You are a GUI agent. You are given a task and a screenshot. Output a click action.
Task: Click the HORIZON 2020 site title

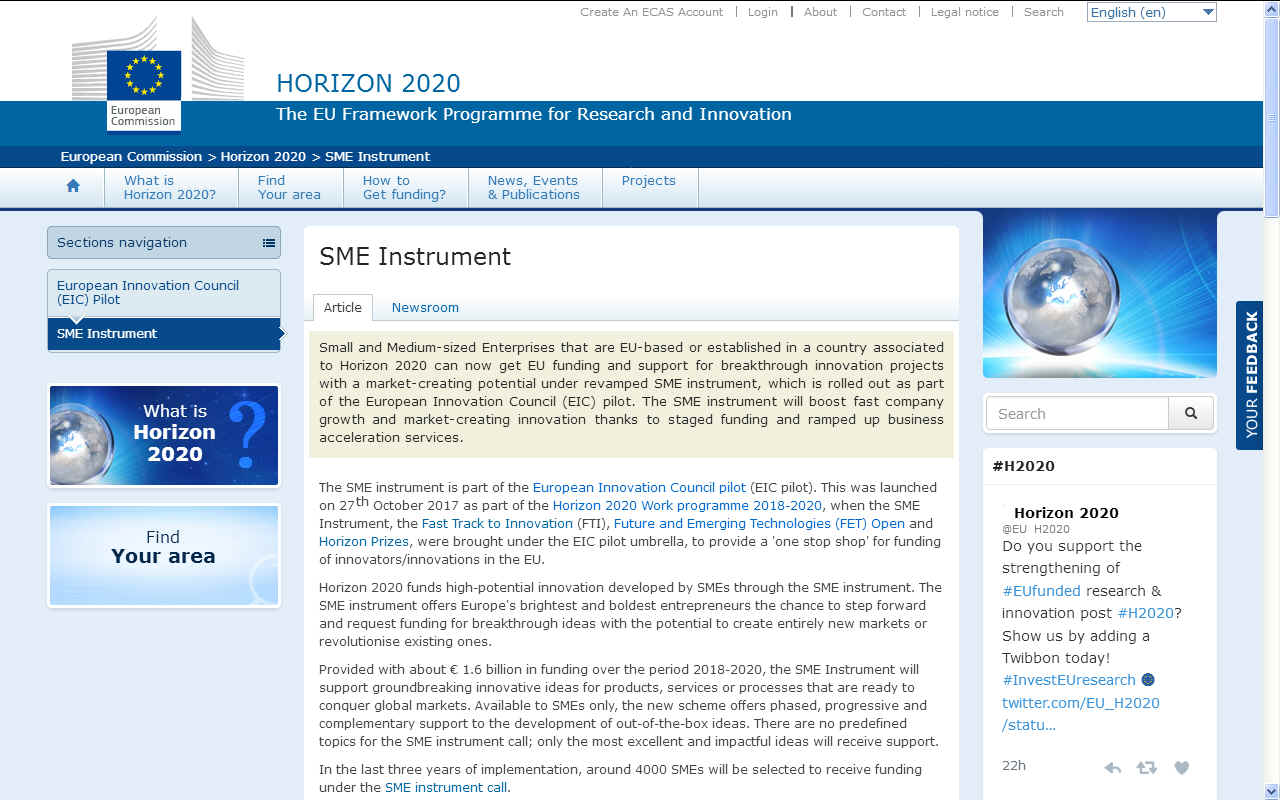tap(368, 84)
